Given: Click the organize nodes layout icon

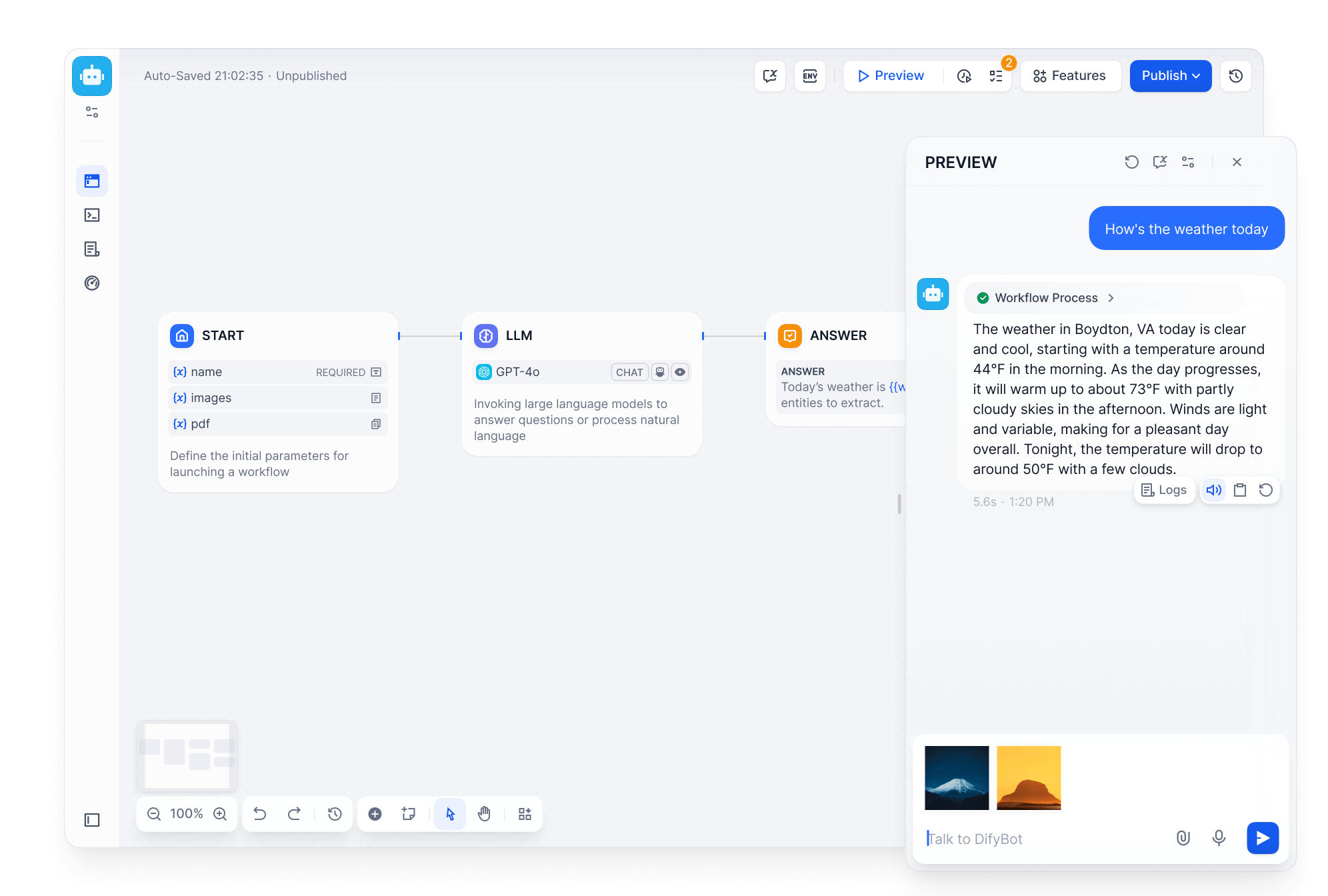Looking at the screenshot, I should tap(525, 814).
